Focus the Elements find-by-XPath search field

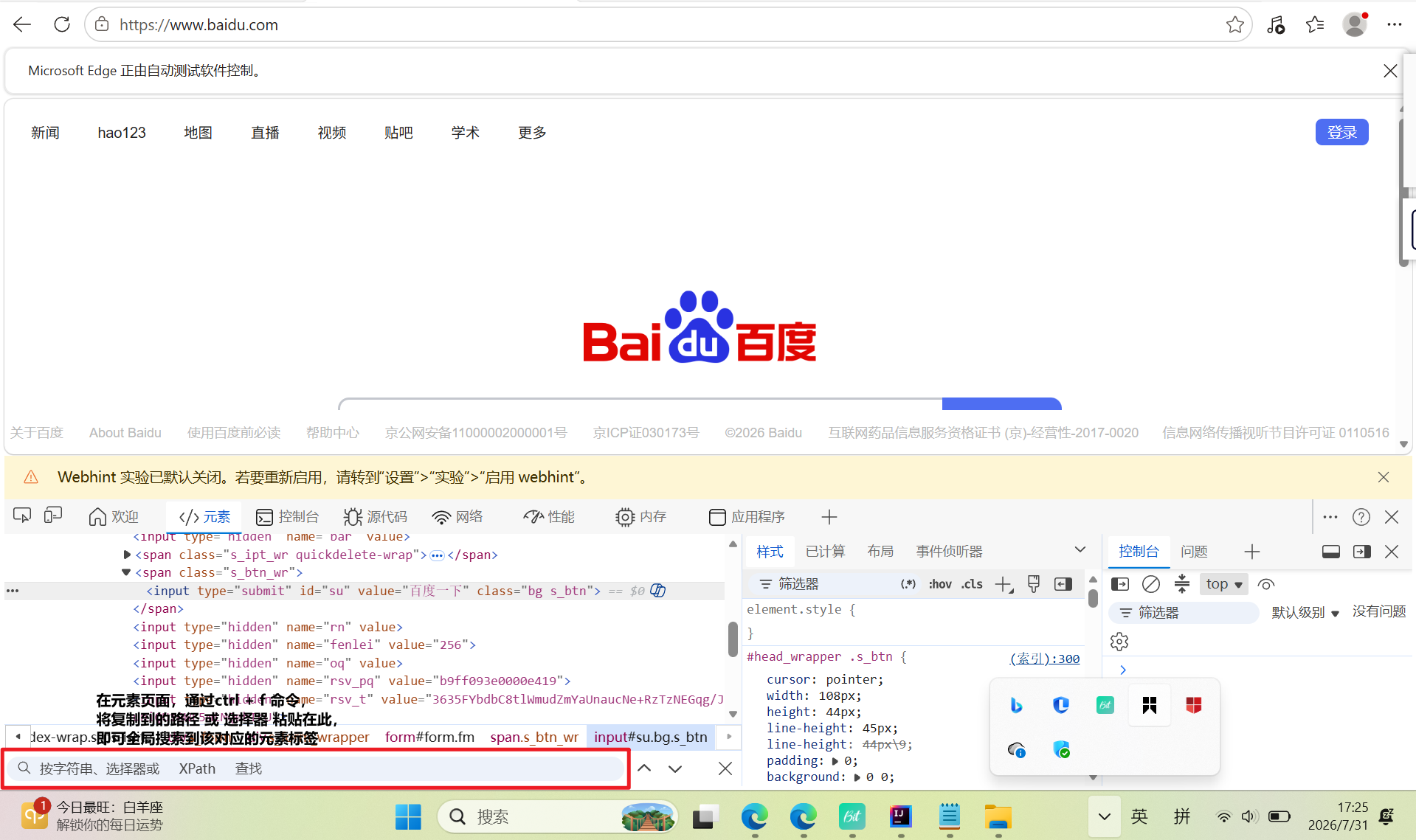pos(317,768)
